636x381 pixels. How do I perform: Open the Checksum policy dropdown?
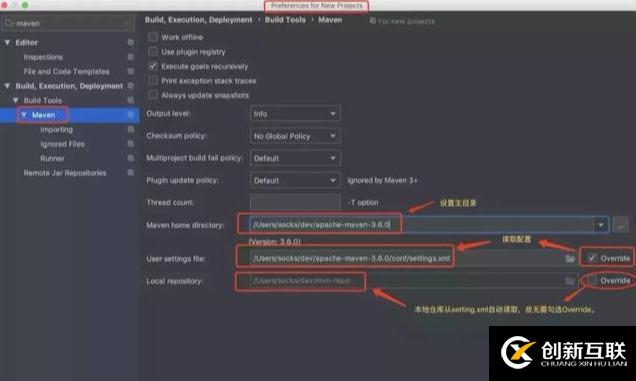(295, 136)
